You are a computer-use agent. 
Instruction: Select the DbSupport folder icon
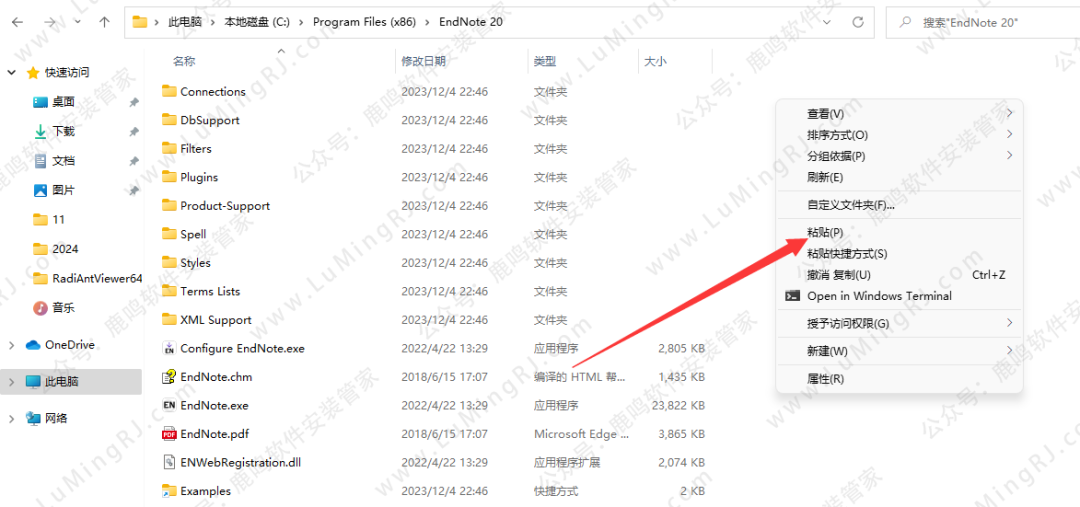click(169, 120)
